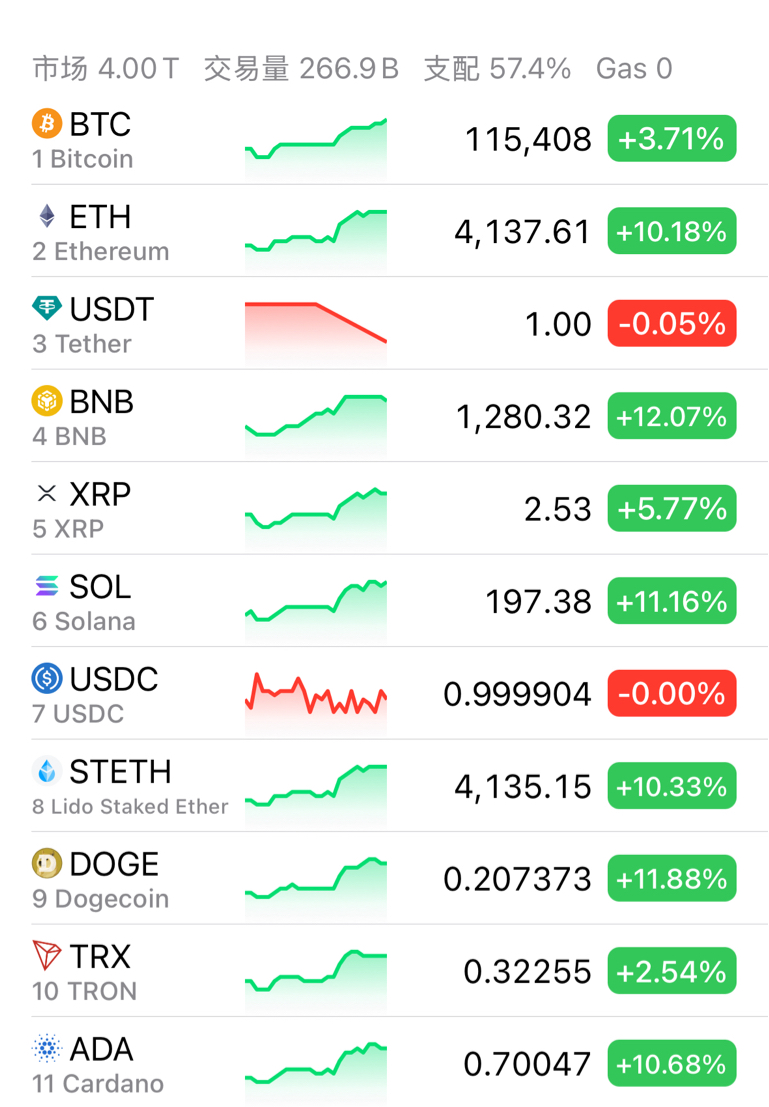Tap the Cardano dotted logo icon

47,1049
